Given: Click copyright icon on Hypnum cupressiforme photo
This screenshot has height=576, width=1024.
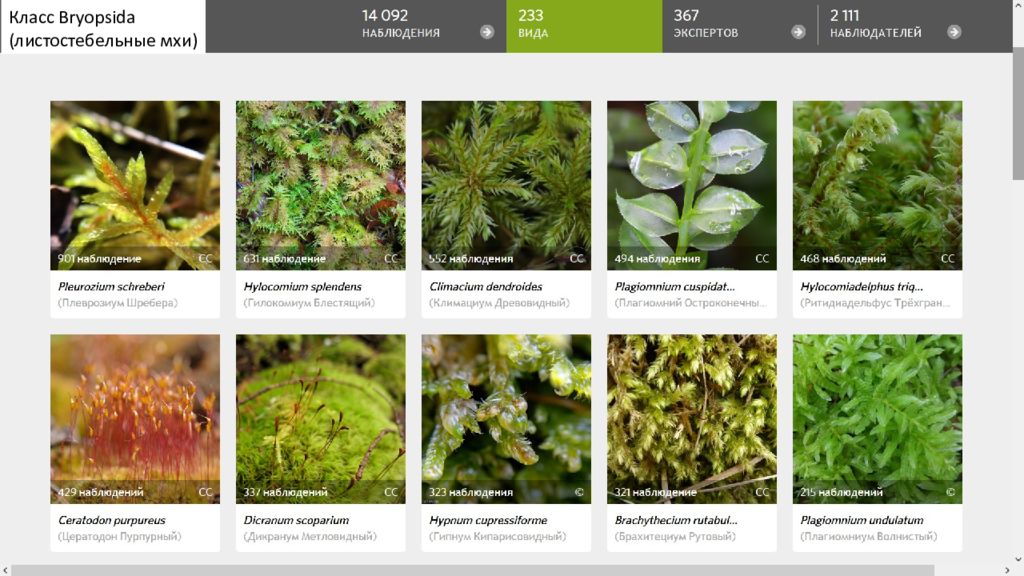Looking at the screenshot, I should (579, 492).
